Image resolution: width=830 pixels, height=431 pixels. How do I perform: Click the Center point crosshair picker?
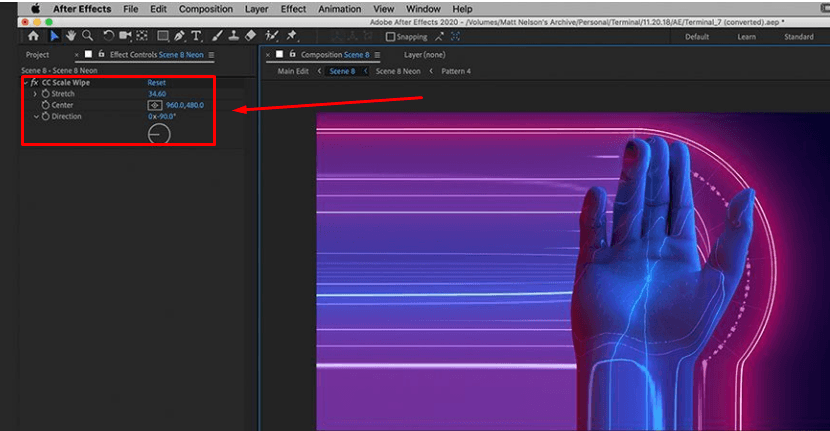155,105
